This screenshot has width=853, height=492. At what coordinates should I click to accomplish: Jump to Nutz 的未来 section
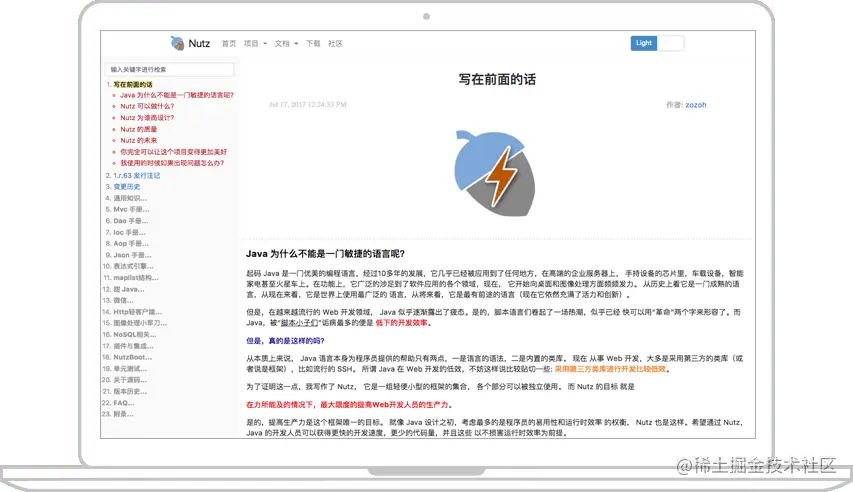click(x=139, y=140)
